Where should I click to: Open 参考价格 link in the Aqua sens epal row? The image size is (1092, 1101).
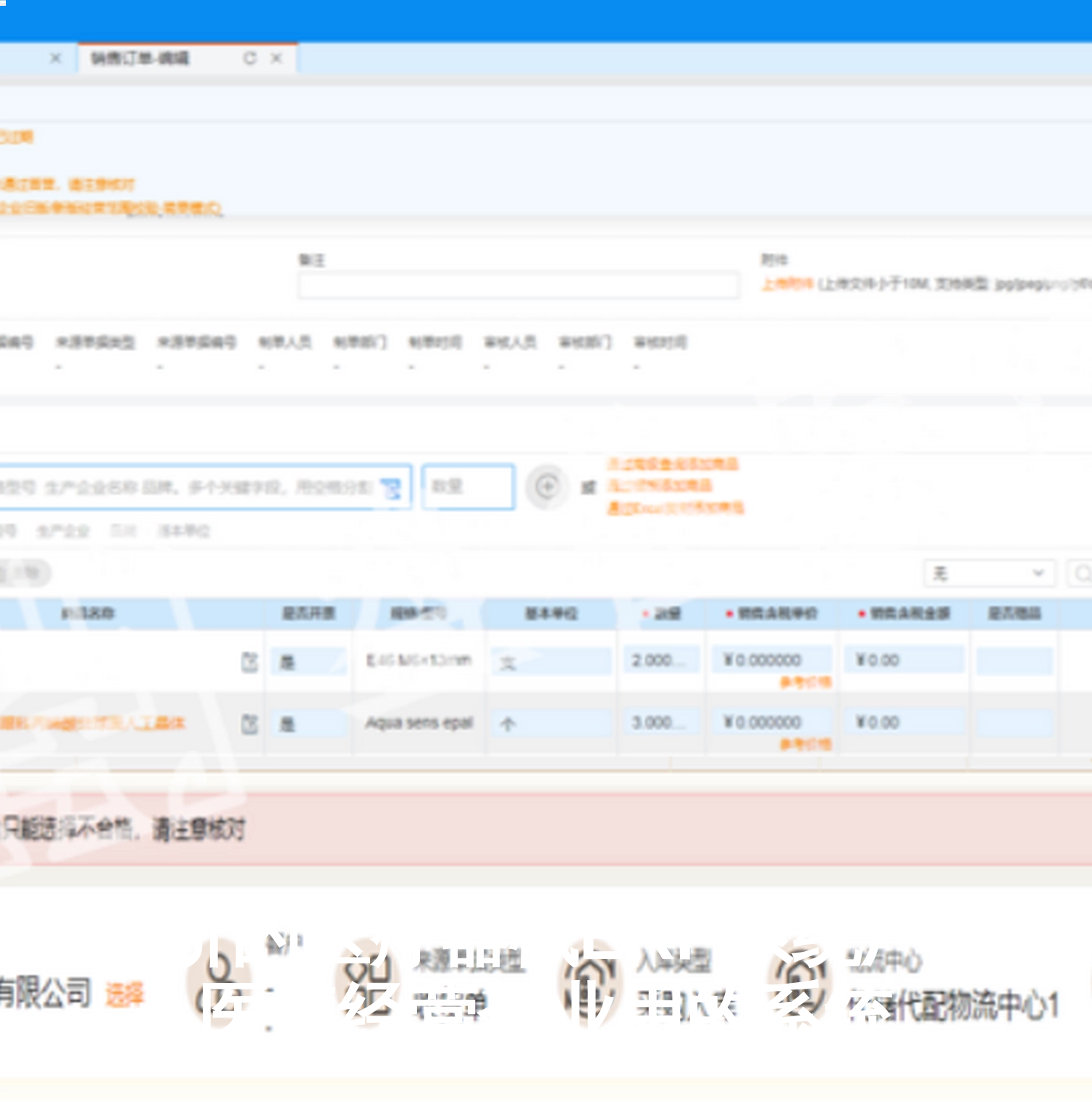(x=805, y=745)
